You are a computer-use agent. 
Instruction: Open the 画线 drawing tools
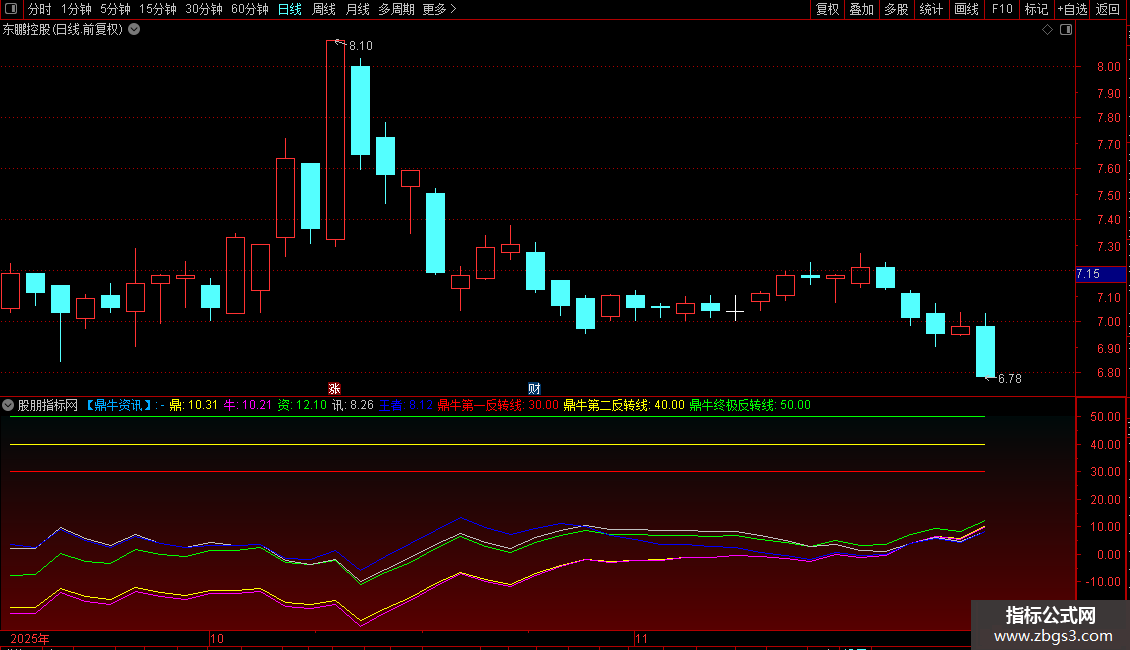[966, 9]
